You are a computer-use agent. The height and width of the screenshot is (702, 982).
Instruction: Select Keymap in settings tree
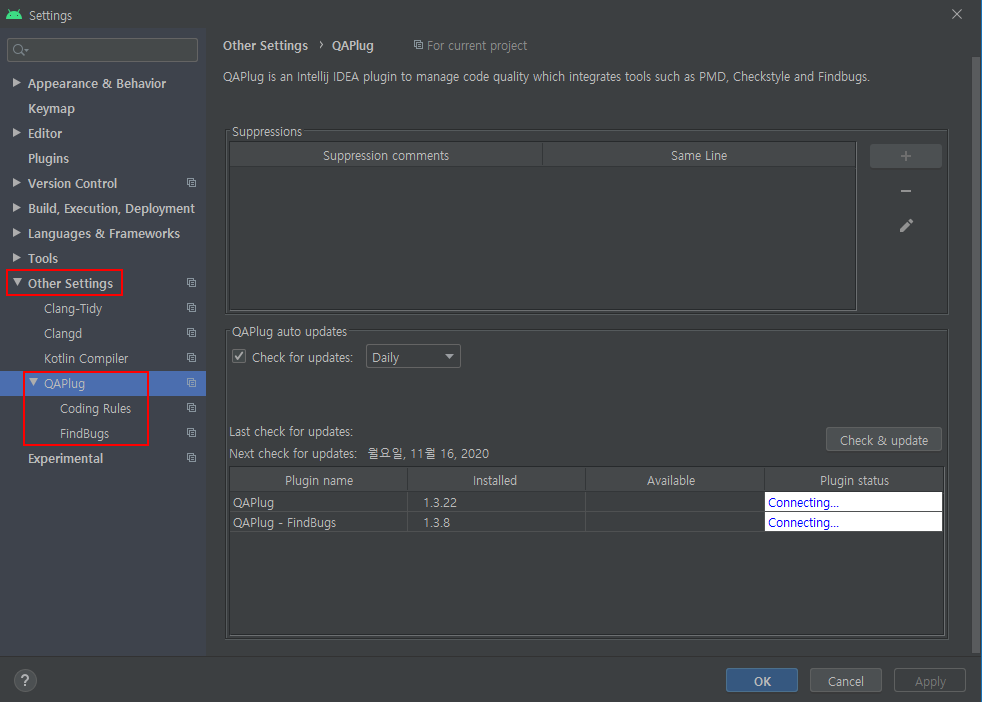point(51,108)
